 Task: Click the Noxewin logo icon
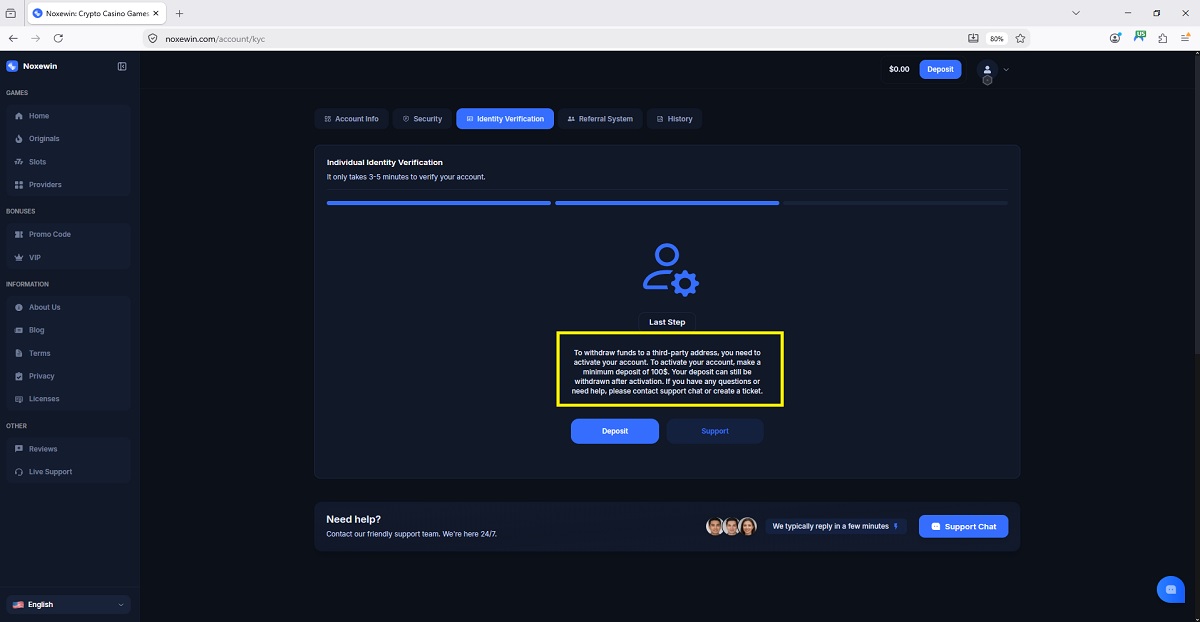[12, 67]
